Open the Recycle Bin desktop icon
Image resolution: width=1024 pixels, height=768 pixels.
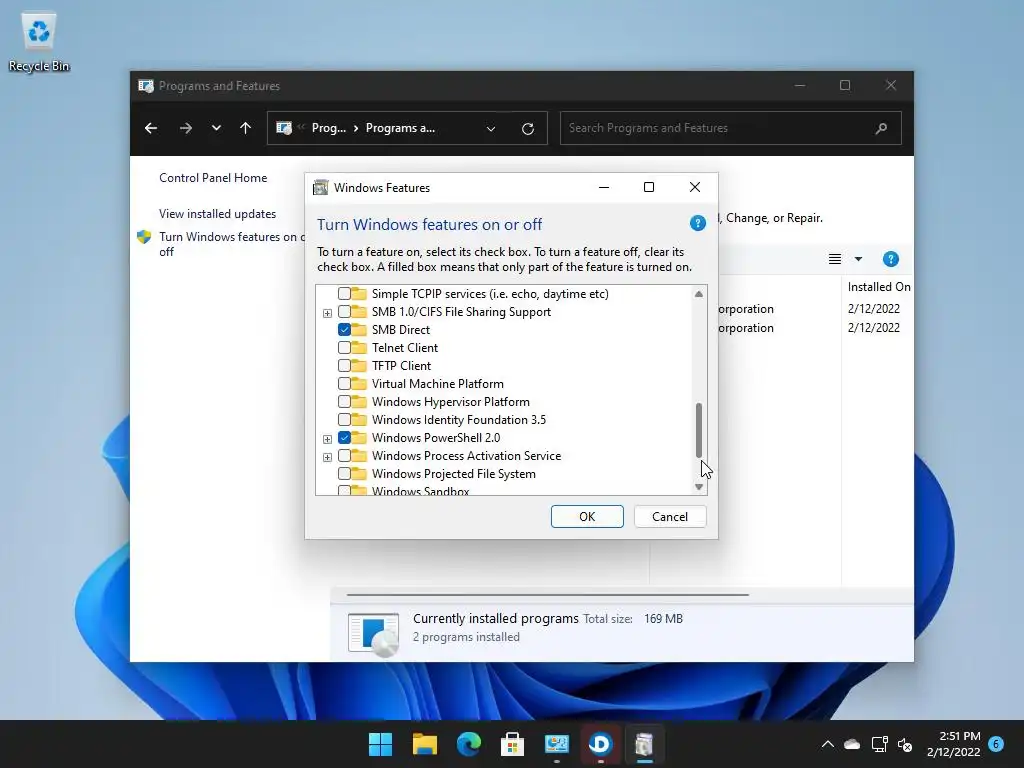point(39,42)
